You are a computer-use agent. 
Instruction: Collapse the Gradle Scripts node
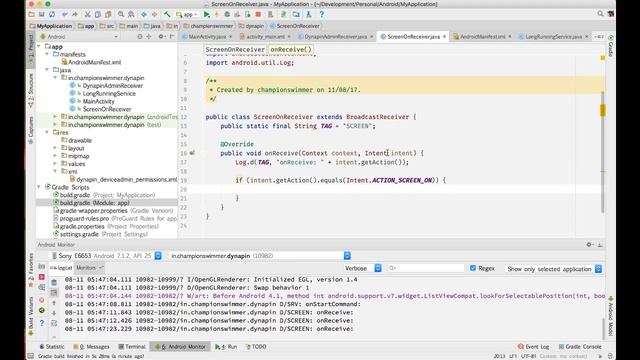pos(39,187)
